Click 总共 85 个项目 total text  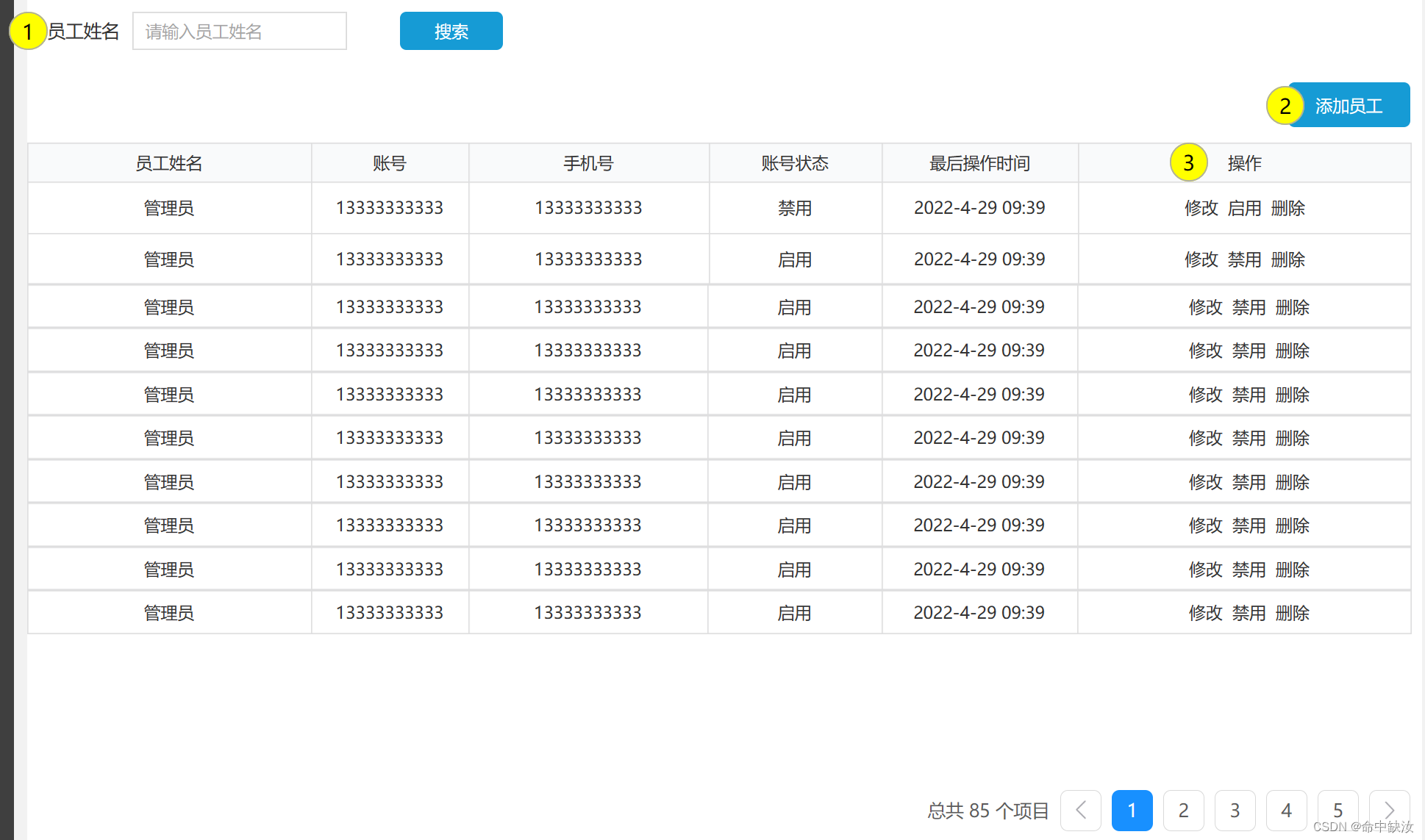click(x=988, y=811)
